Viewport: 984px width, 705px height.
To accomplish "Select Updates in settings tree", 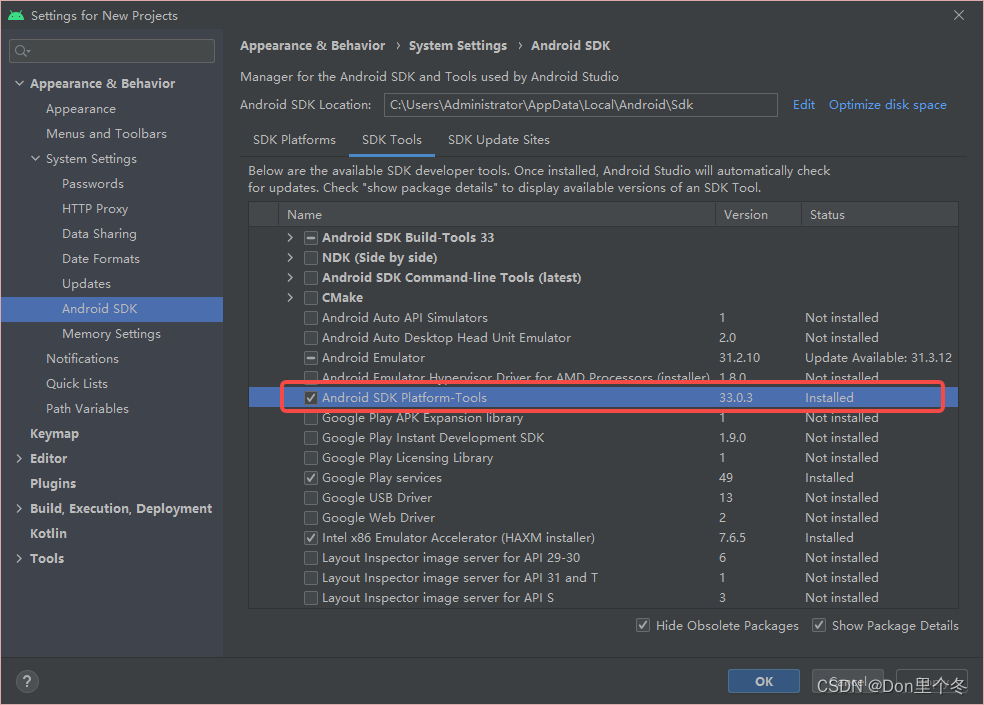I will click(87, 284).
